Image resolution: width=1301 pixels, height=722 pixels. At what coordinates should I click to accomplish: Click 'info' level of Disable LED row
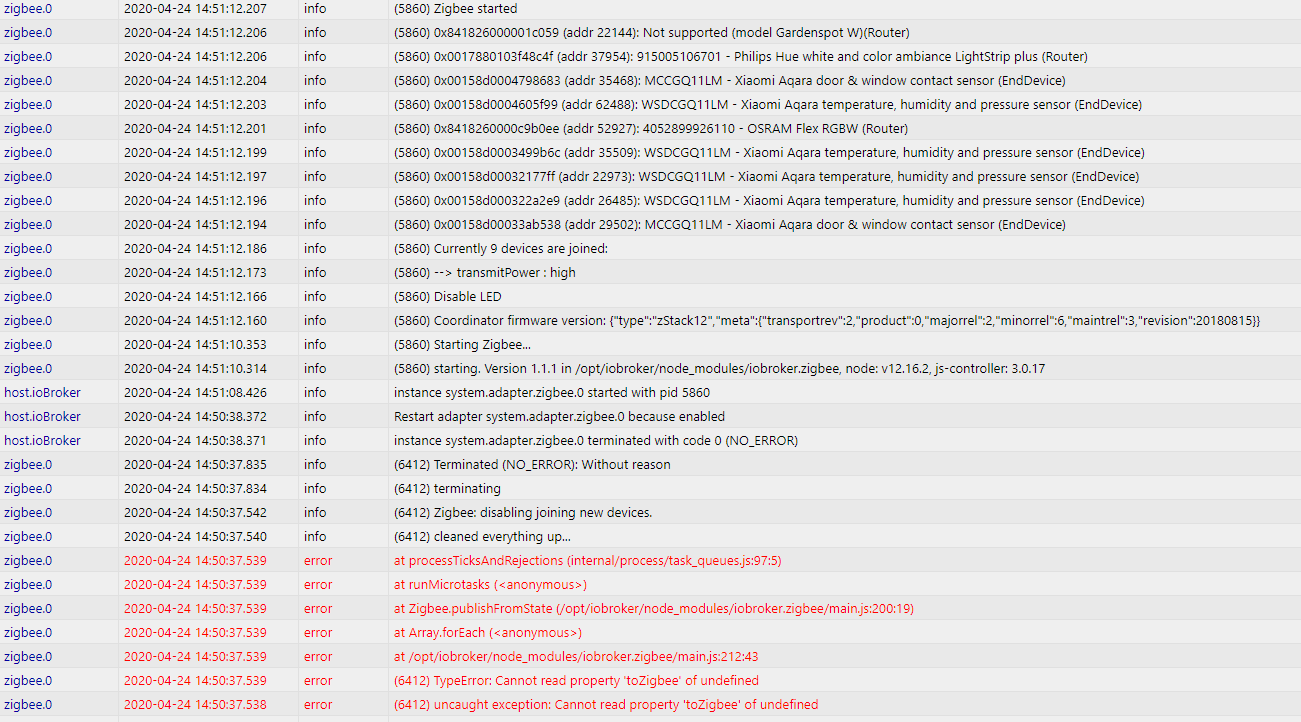click(315, 297)
